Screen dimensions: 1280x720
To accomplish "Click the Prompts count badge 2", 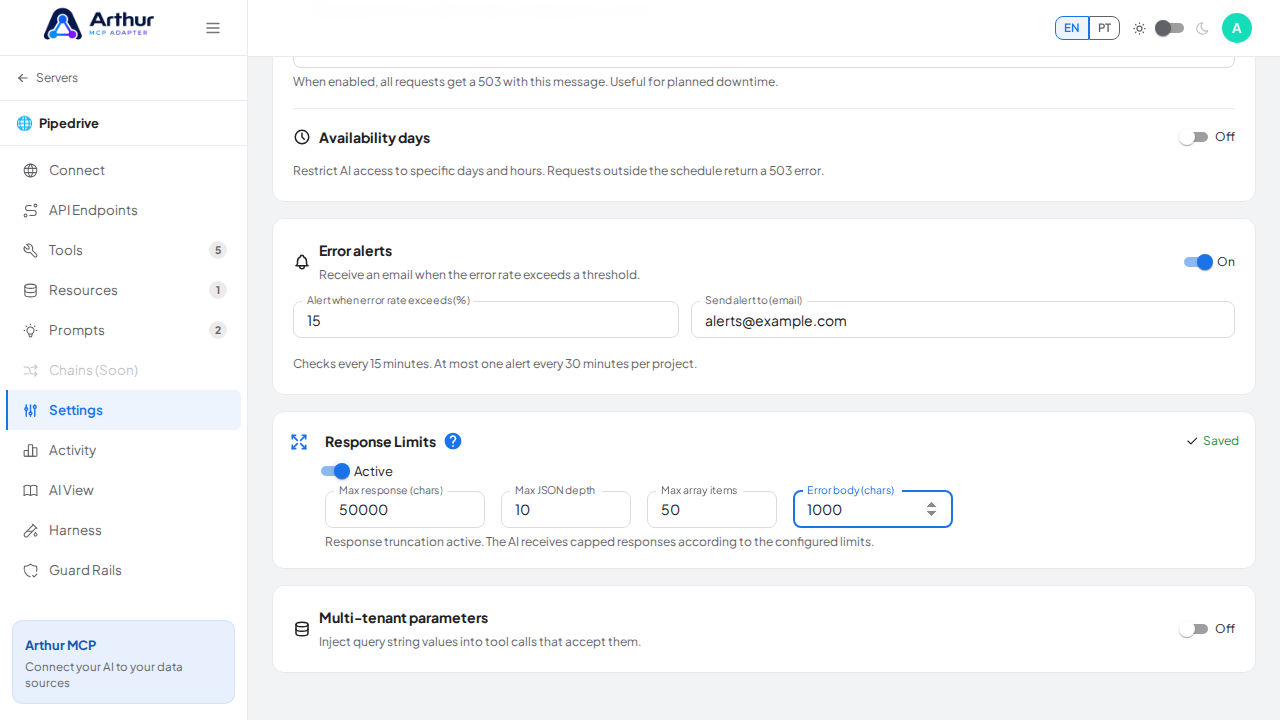I will [x=218, y=330].
